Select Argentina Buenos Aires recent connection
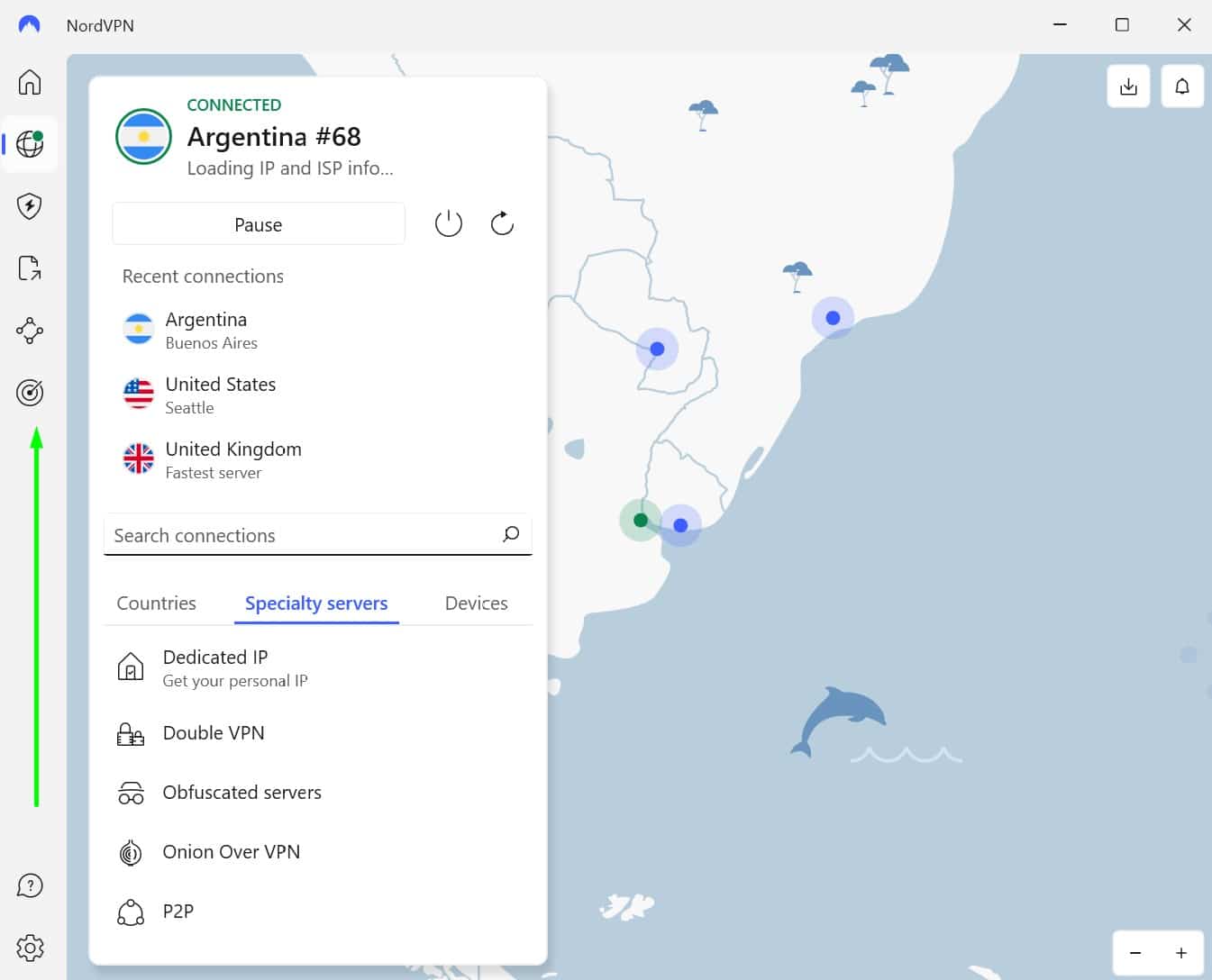The width and height of the screenshot is (1212, 980). tap(317, 331)
